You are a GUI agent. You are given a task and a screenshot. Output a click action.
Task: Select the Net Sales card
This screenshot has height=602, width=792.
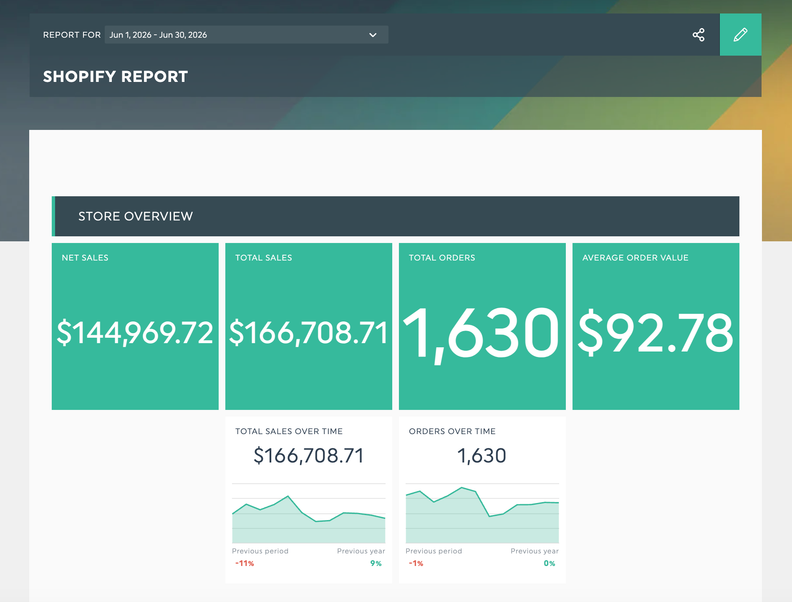[x=135, y=326]
